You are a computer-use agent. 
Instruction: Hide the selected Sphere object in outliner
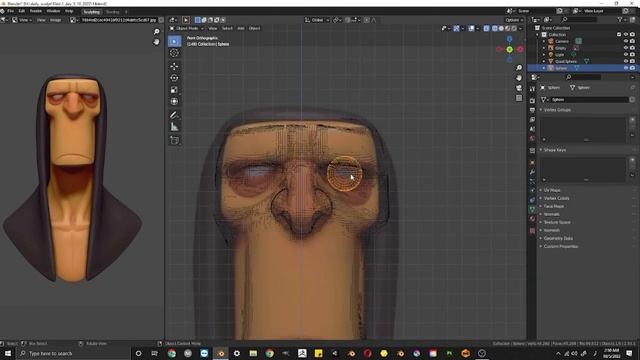pyautogui.click(x=625, y=68)
